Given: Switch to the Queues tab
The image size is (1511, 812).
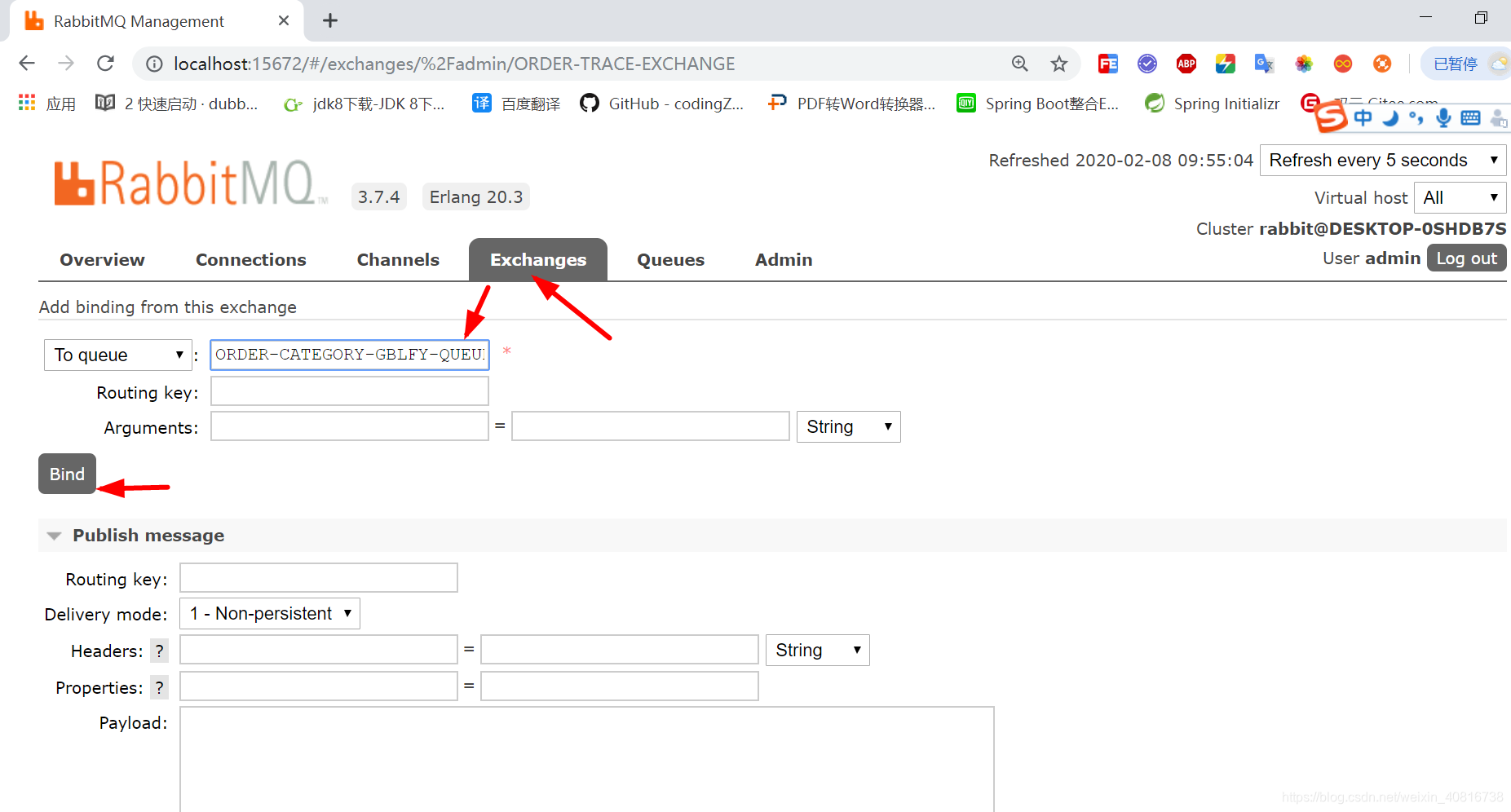Looking at the screenshot, I should tap(670, 259).
